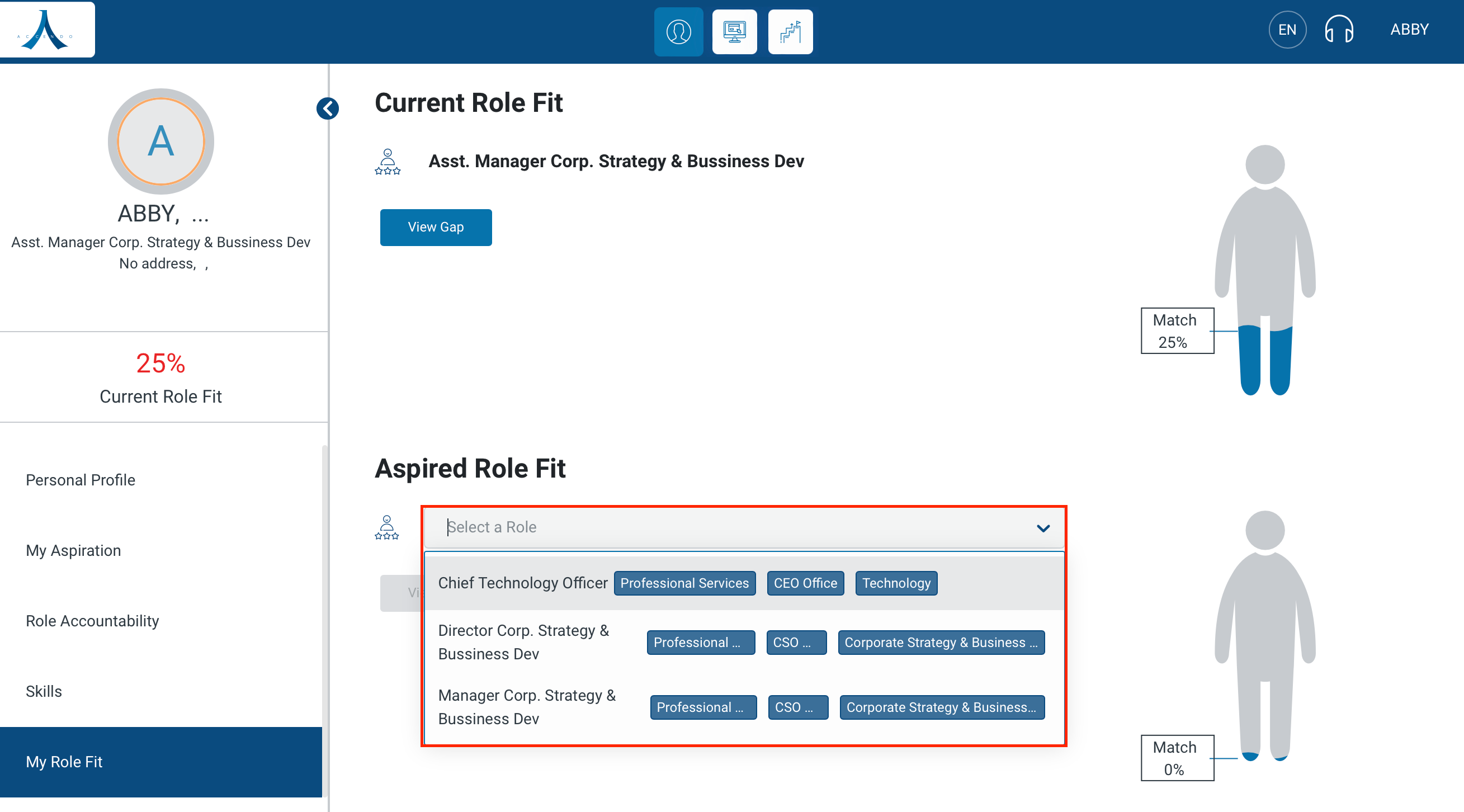Select Chief Technology Officer option
1464x812 pixels.
[523, 583]
